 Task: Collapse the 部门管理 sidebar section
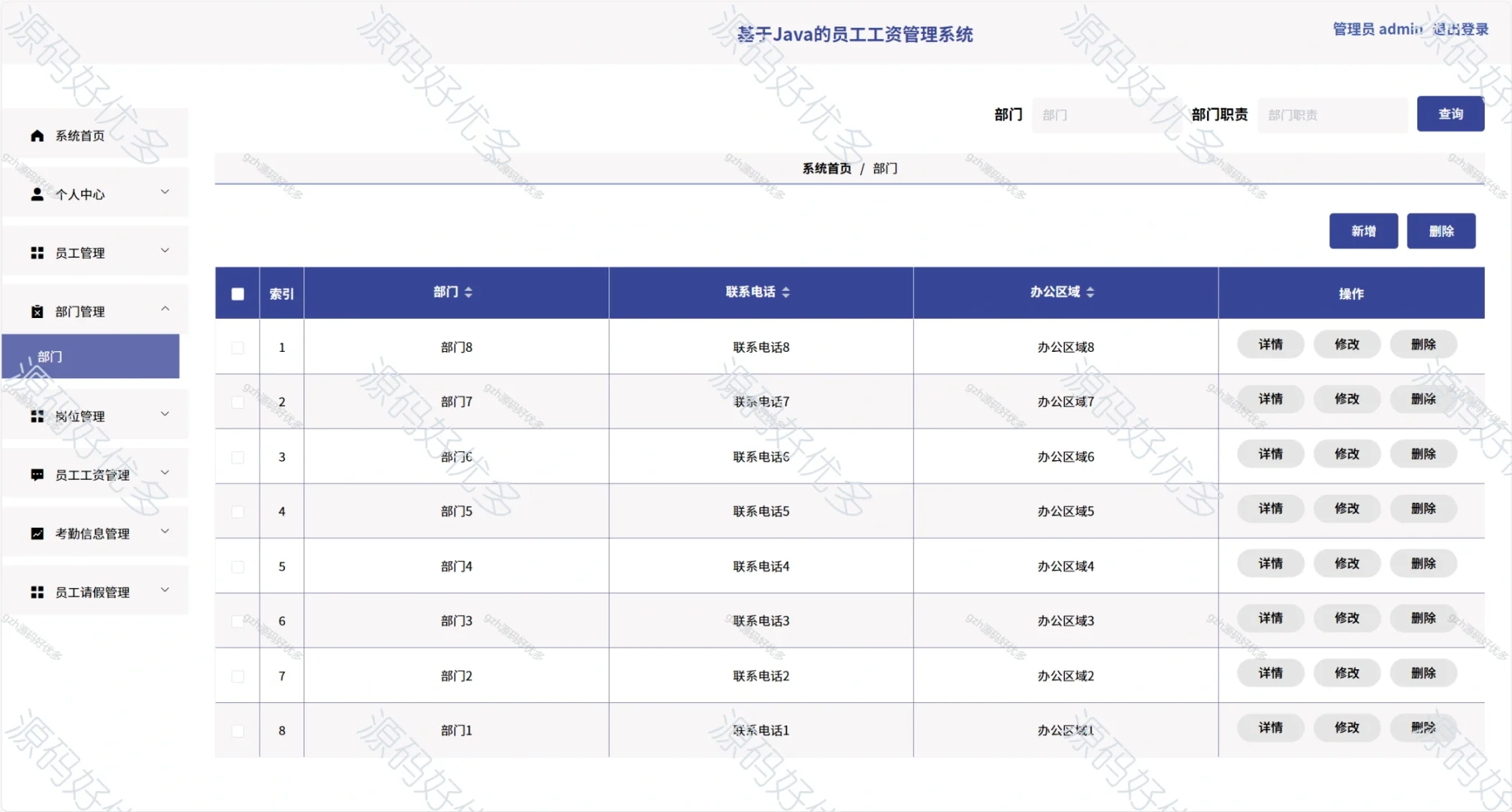[x=165, y=309]
